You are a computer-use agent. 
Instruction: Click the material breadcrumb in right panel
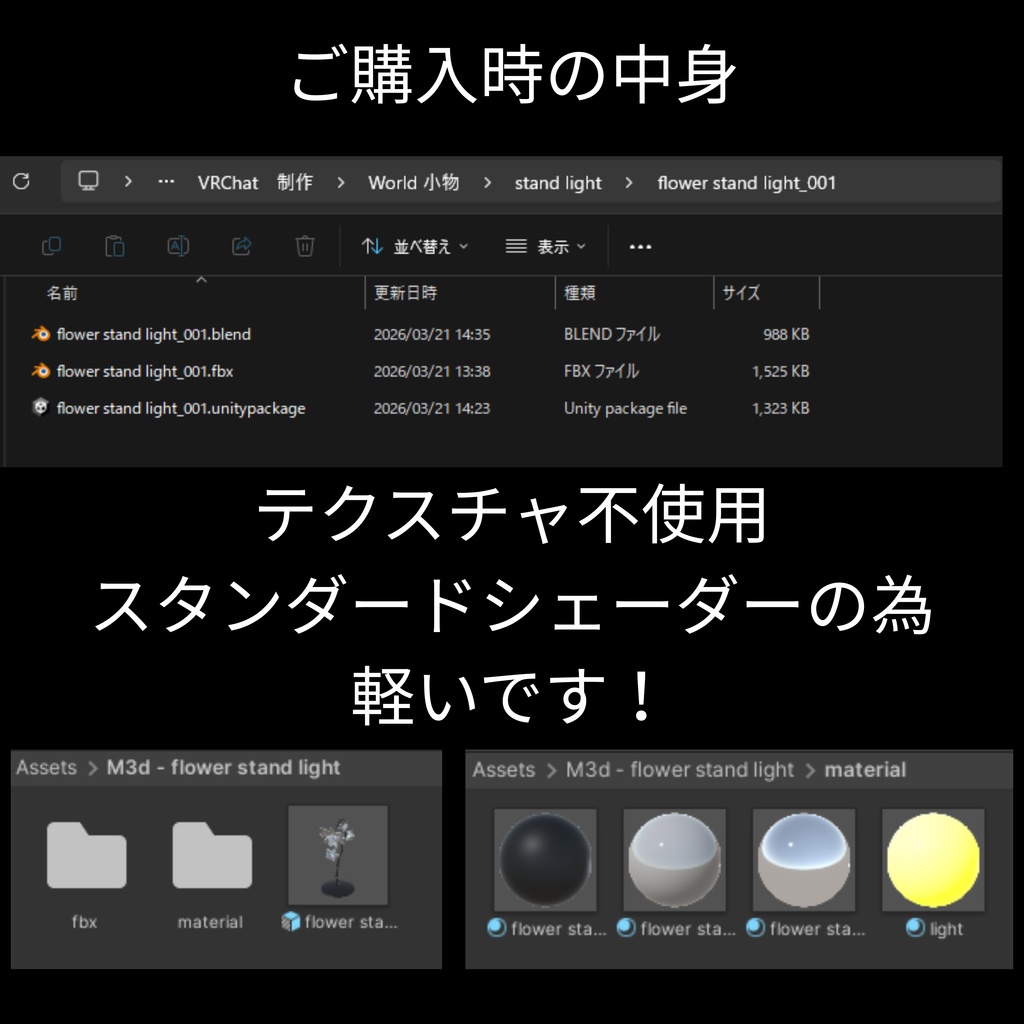[x=865, y=769]
